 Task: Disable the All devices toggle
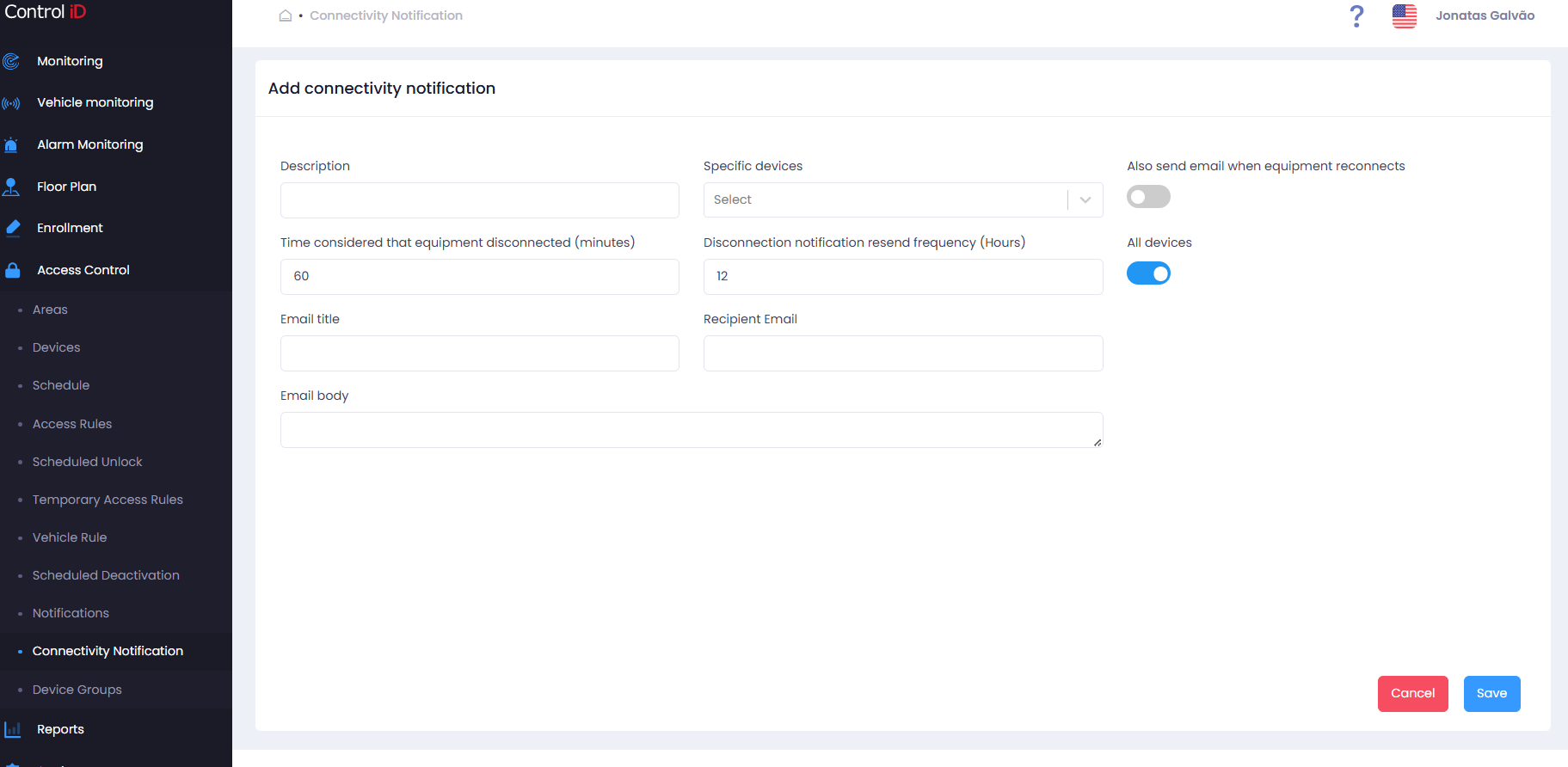1148,273
